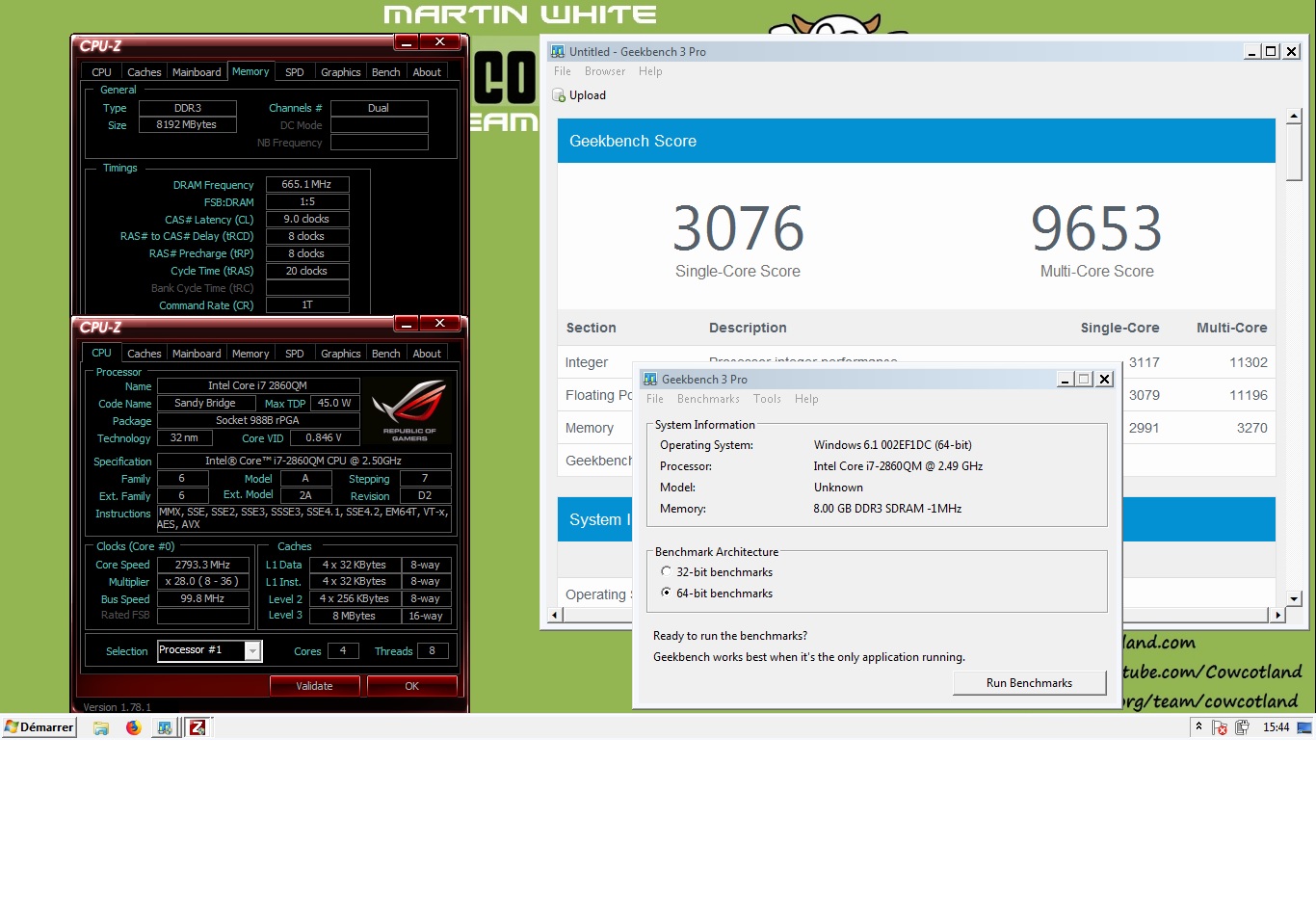The height and width of the screenshot is (897, 1316).
Task: Click Geekbench icon in Untitled window title
Action: click(x=557, y=52)
